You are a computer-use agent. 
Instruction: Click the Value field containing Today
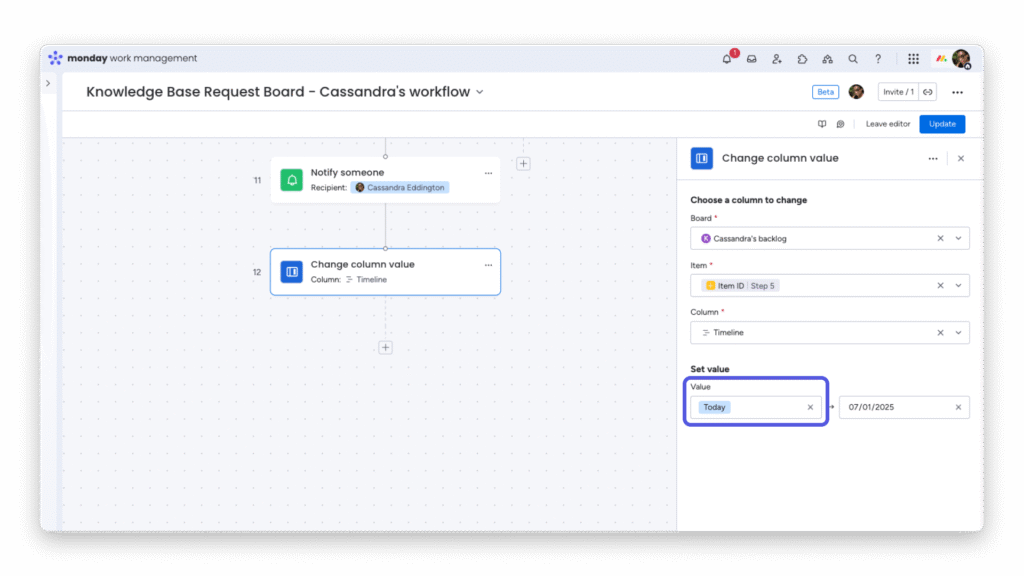(x=756, y=407)
